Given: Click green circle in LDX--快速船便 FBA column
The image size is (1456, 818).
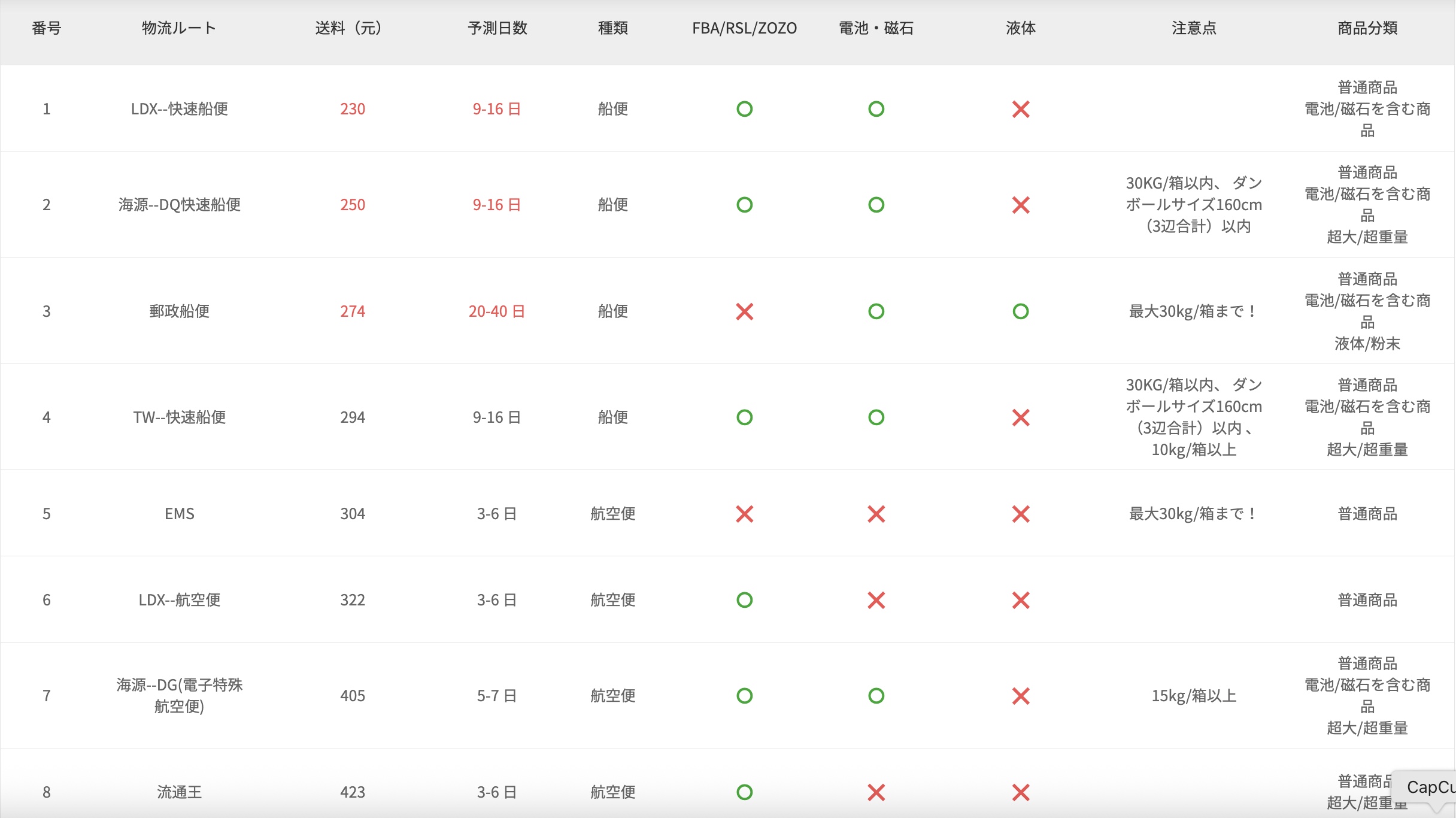Looking at the screenshot, I should click(744, 109).
